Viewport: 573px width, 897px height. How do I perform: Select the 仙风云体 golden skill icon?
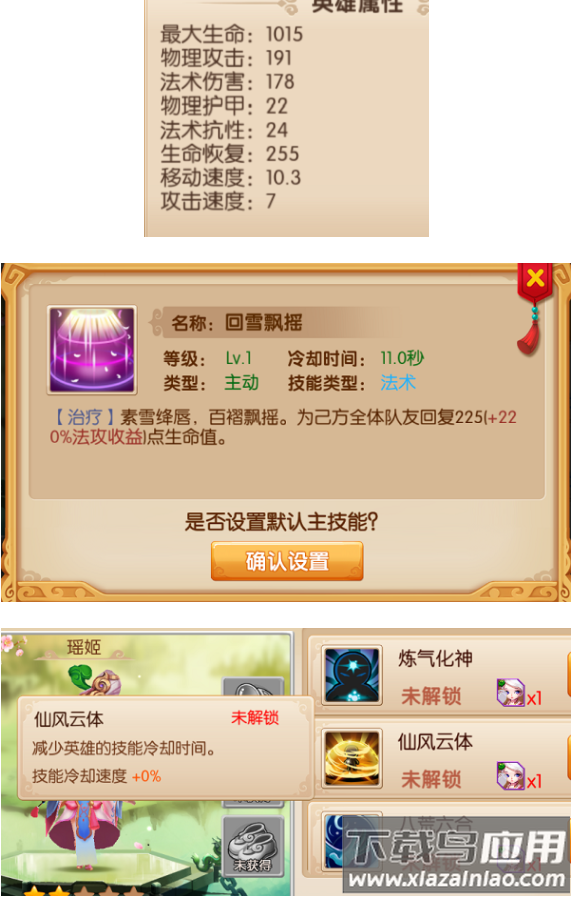point(352,759)
